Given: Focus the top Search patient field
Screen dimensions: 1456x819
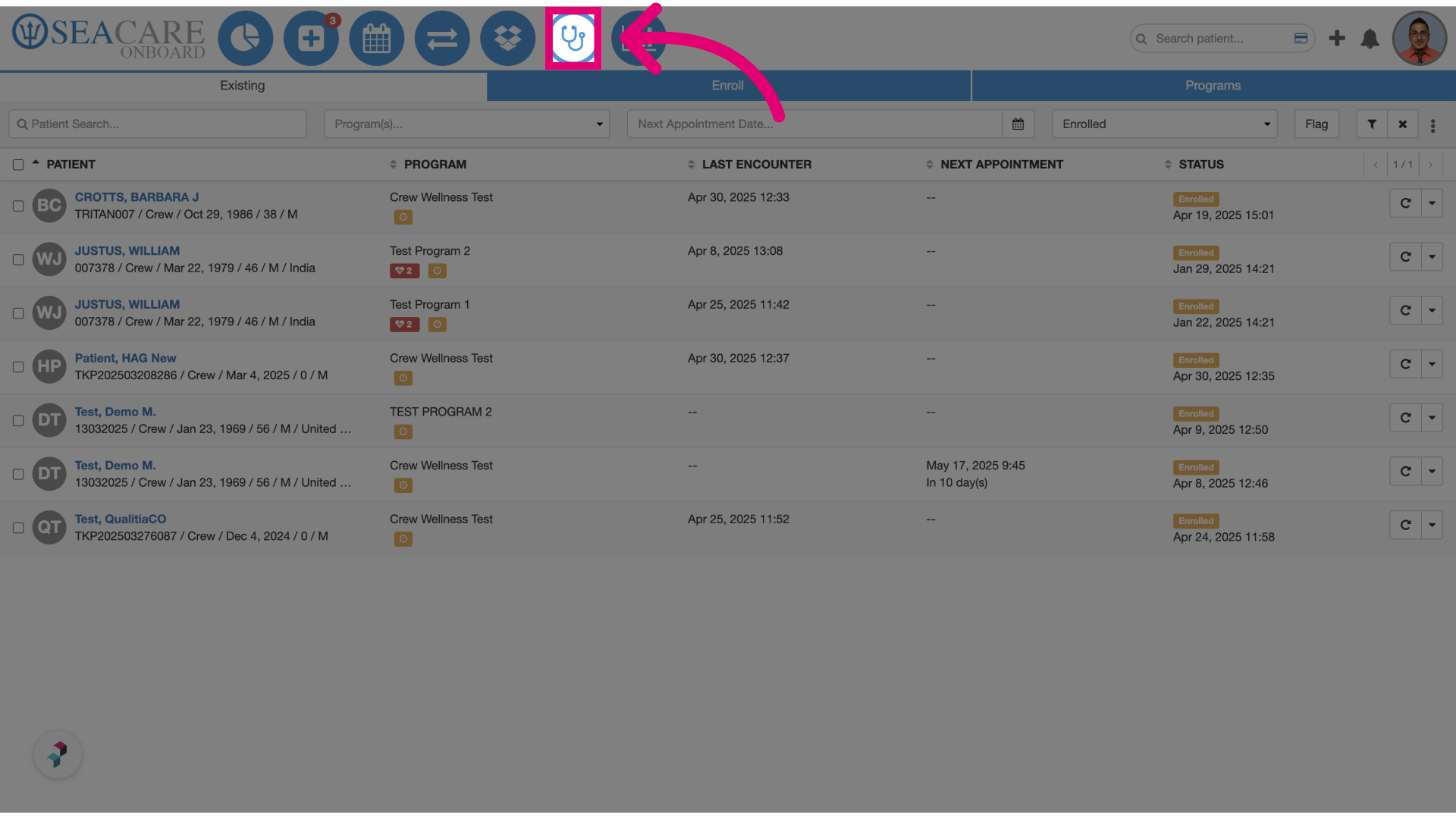Looking at the screenshot, I should (1222, 39).
